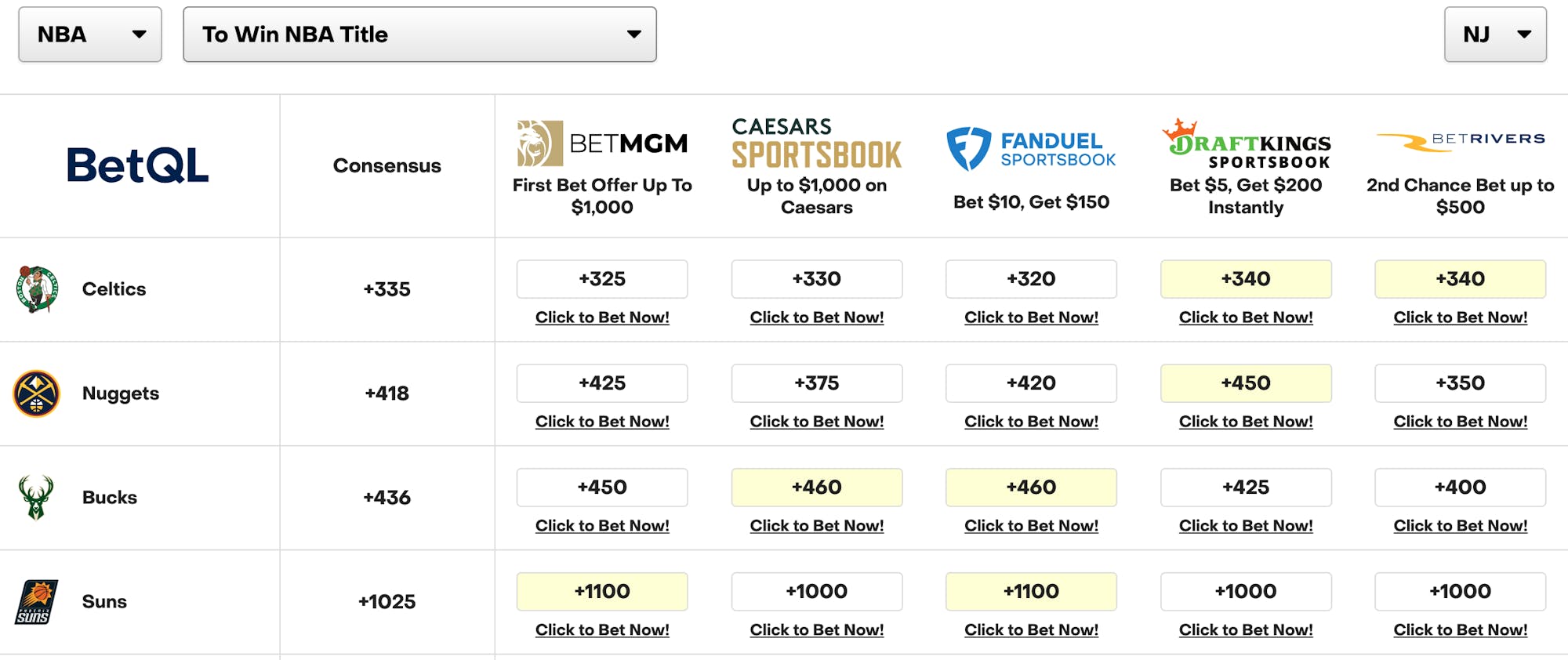Click the FanDuel Sportsbook logo
The image size is (1568, 660).
pyautogui.click(x=1031, y=149)
